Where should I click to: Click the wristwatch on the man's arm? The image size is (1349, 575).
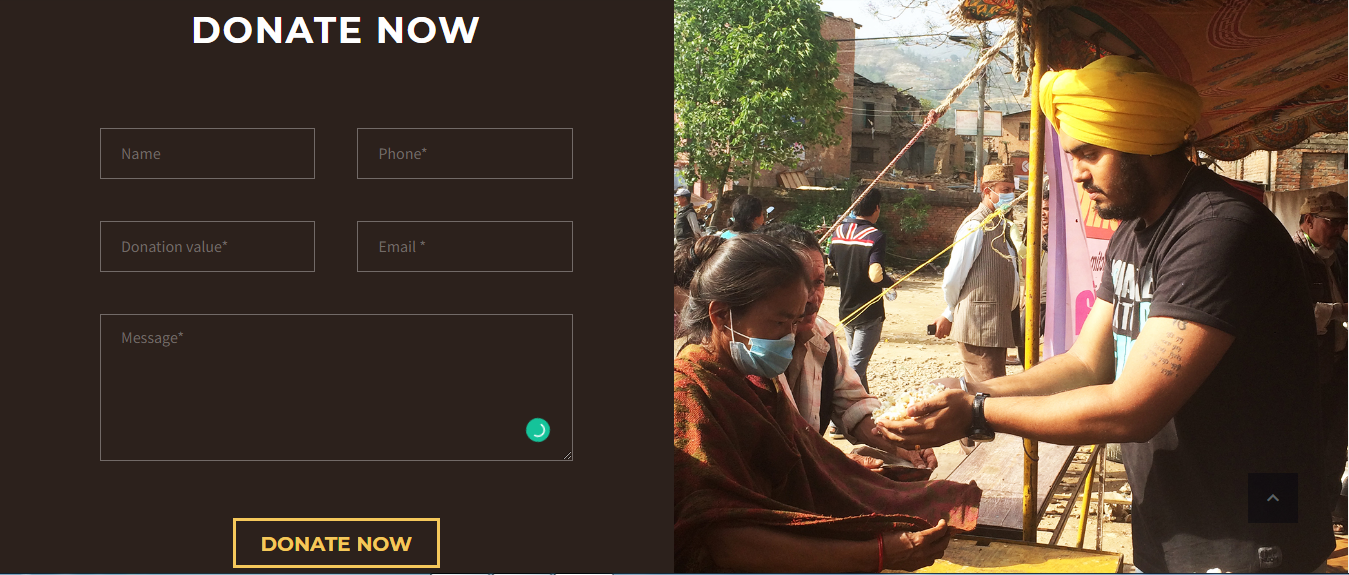click(x=980, y=417)
